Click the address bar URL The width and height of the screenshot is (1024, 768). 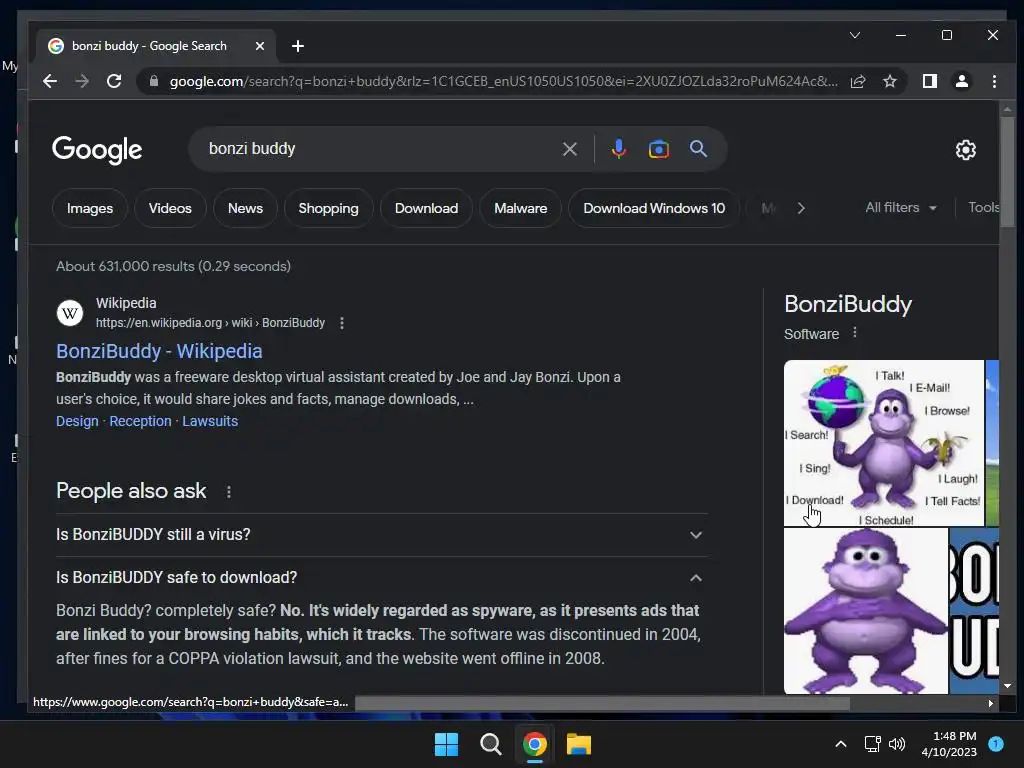pos(503,81)
